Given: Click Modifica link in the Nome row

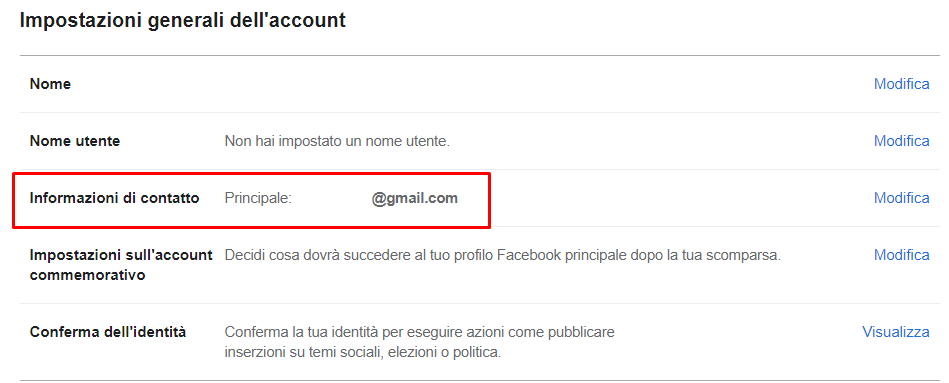Looking at the screenshot, I should click(901, 84).
